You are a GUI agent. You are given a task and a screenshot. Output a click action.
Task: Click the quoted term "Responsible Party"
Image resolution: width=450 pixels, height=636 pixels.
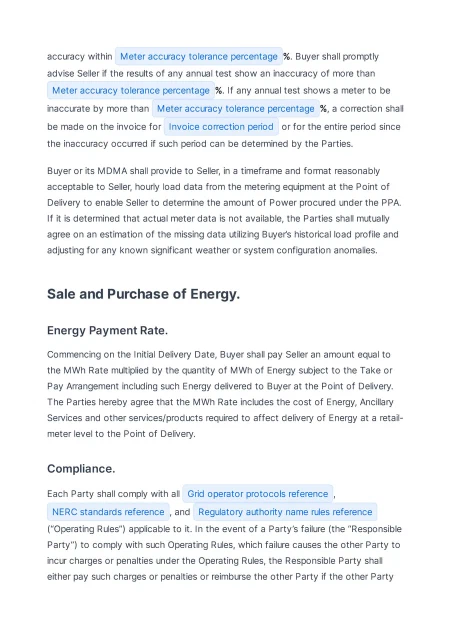click(224, 537)
